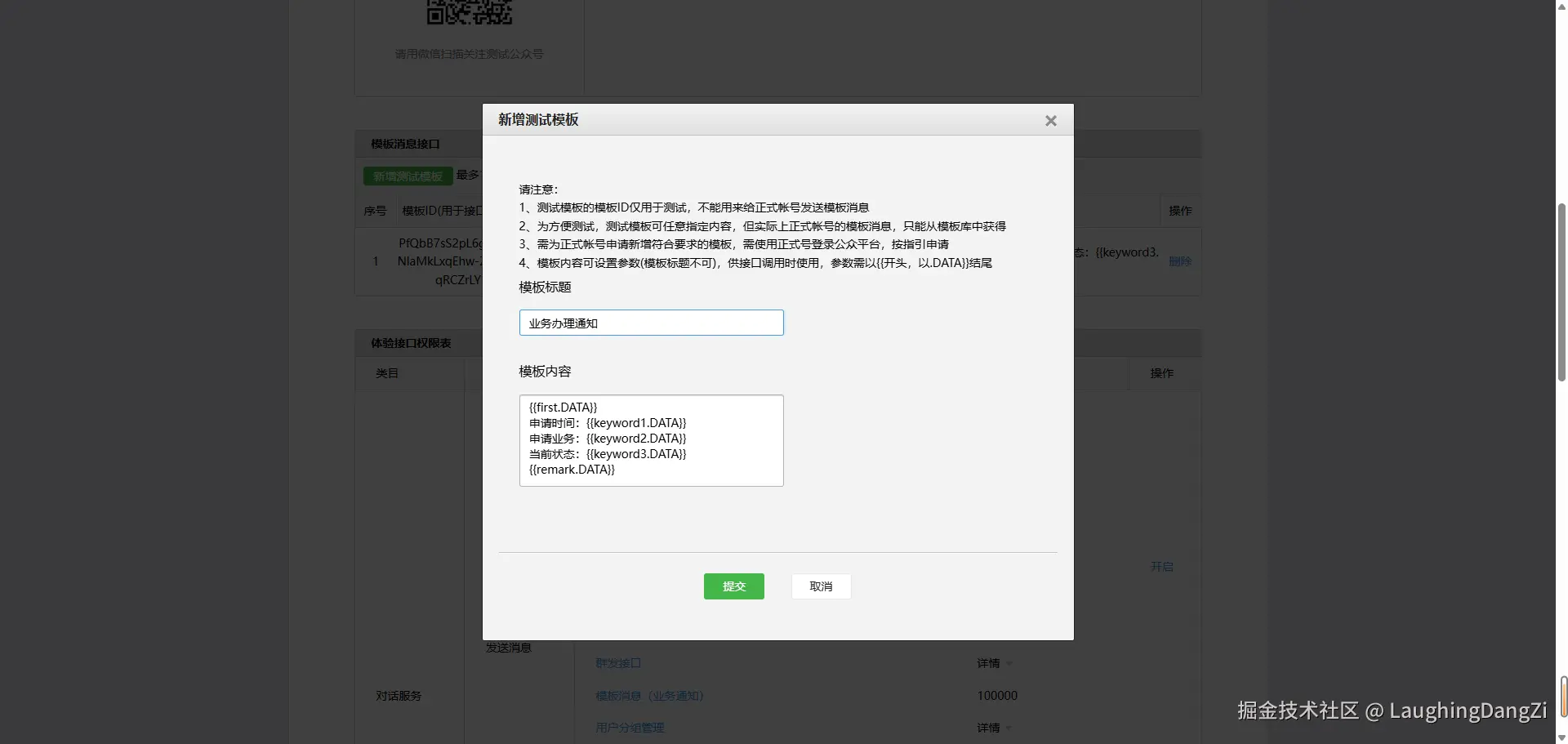This screenshot has width=1568, height=744.
Task: Click the scrollbar up arrow at the page top
Action: 1561,7
